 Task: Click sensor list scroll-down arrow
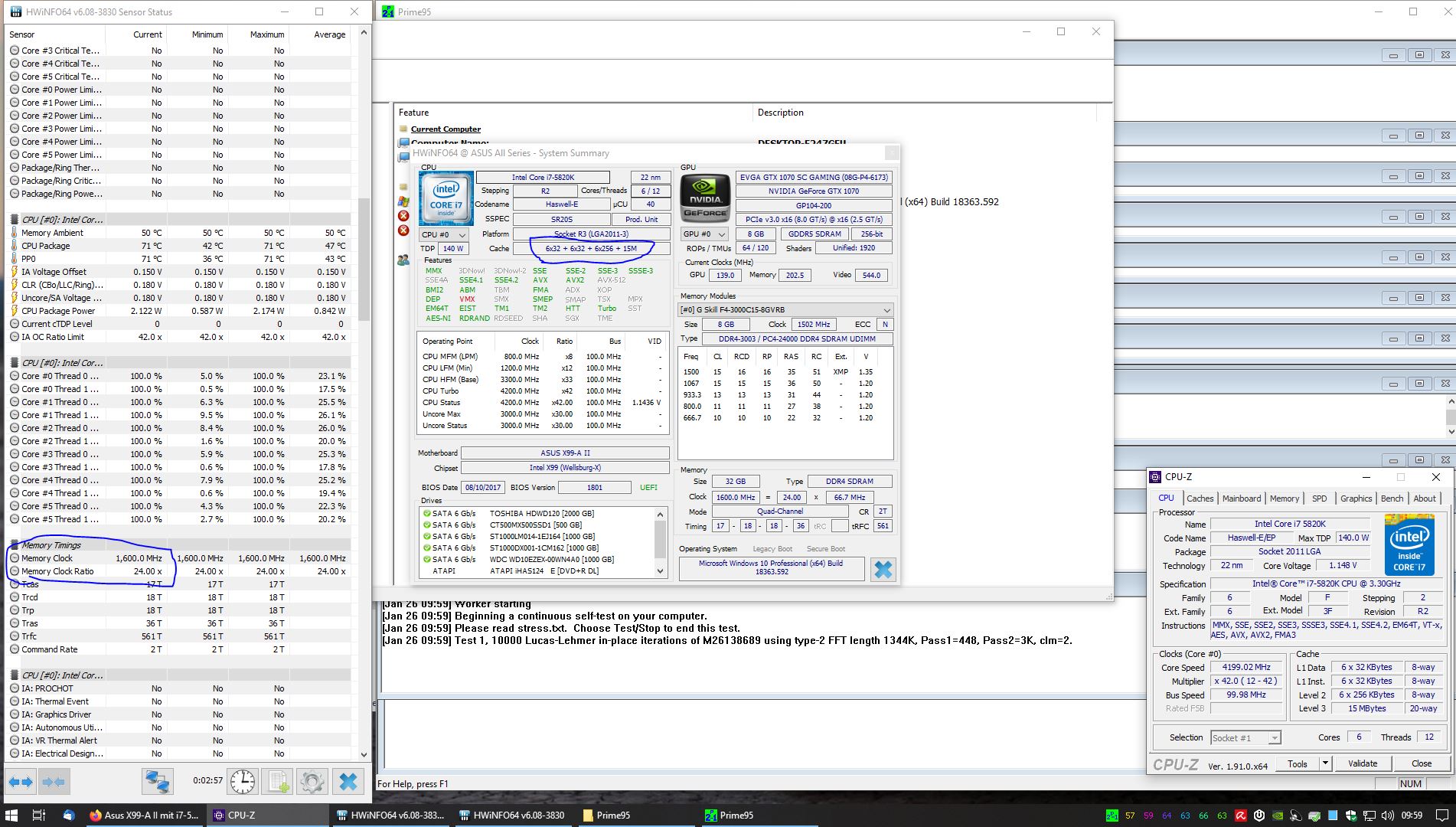point(364,754)
